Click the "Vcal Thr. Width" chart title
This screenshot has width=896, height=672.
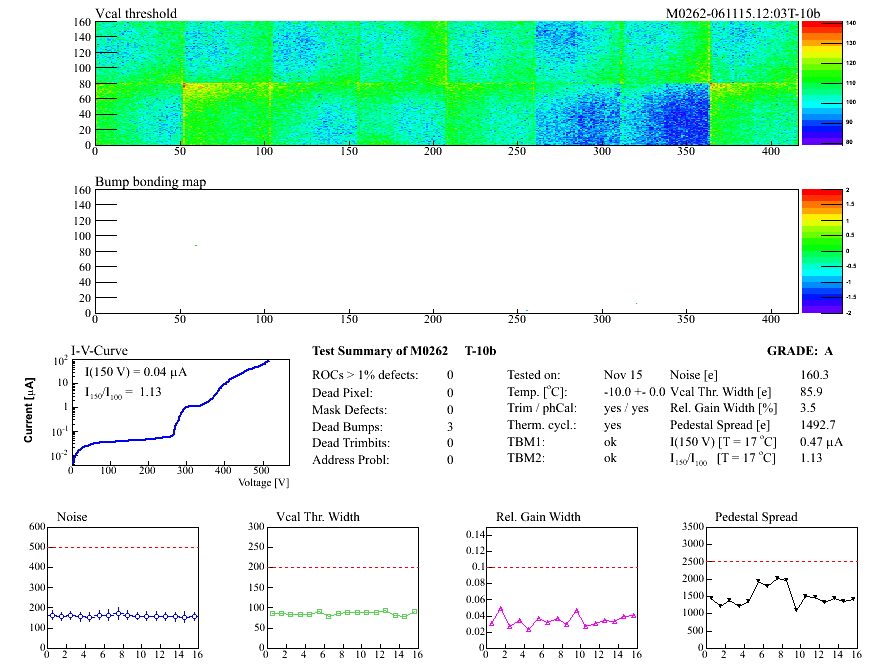point(318,517)
